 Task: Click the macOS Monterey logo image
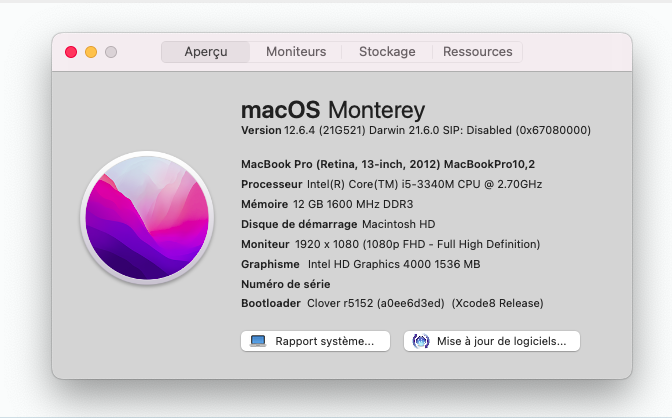click(x=147, y=218)
